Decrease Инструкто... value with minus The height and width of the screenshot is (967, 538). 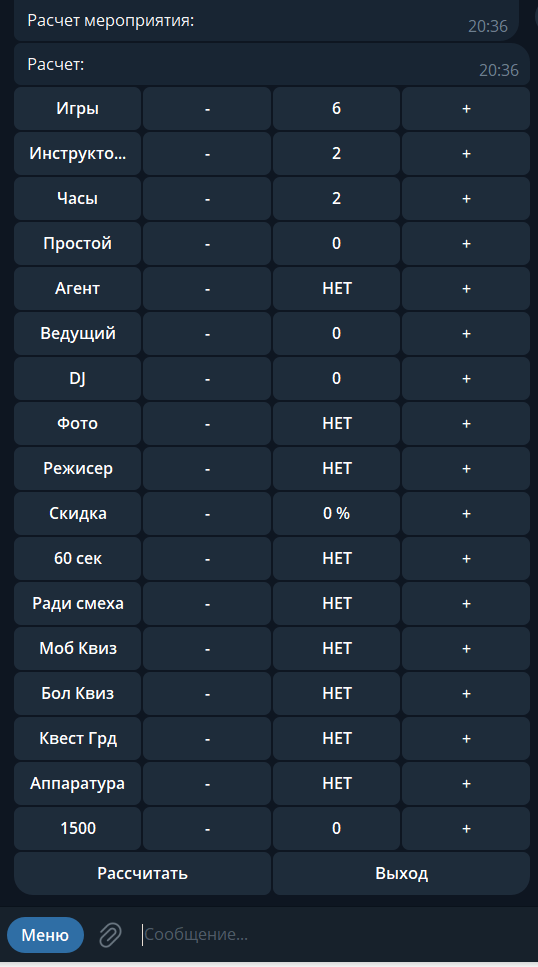coord(207,154)
